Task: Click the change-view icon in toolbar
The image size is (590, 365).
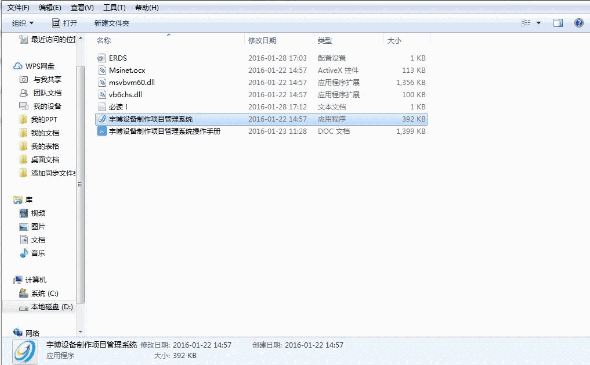Action: (x=526, y=23)
